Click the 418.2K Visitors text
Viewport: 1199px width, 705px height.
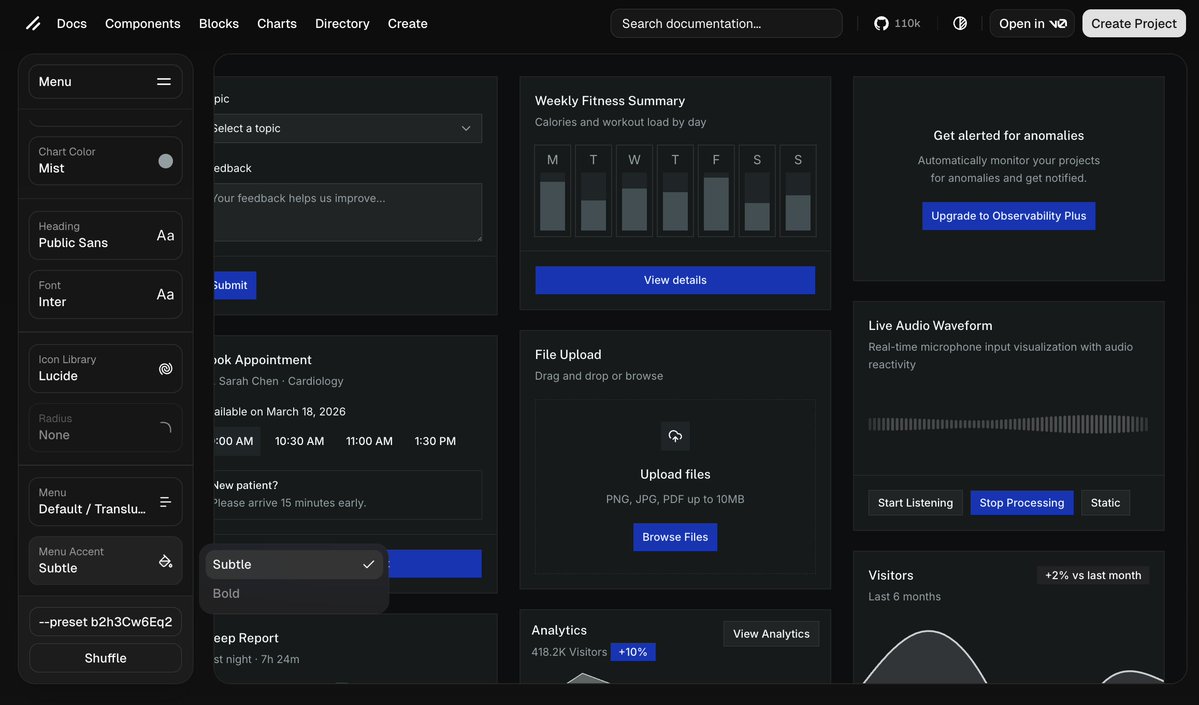pyautogui.click(x=569, y=652)
